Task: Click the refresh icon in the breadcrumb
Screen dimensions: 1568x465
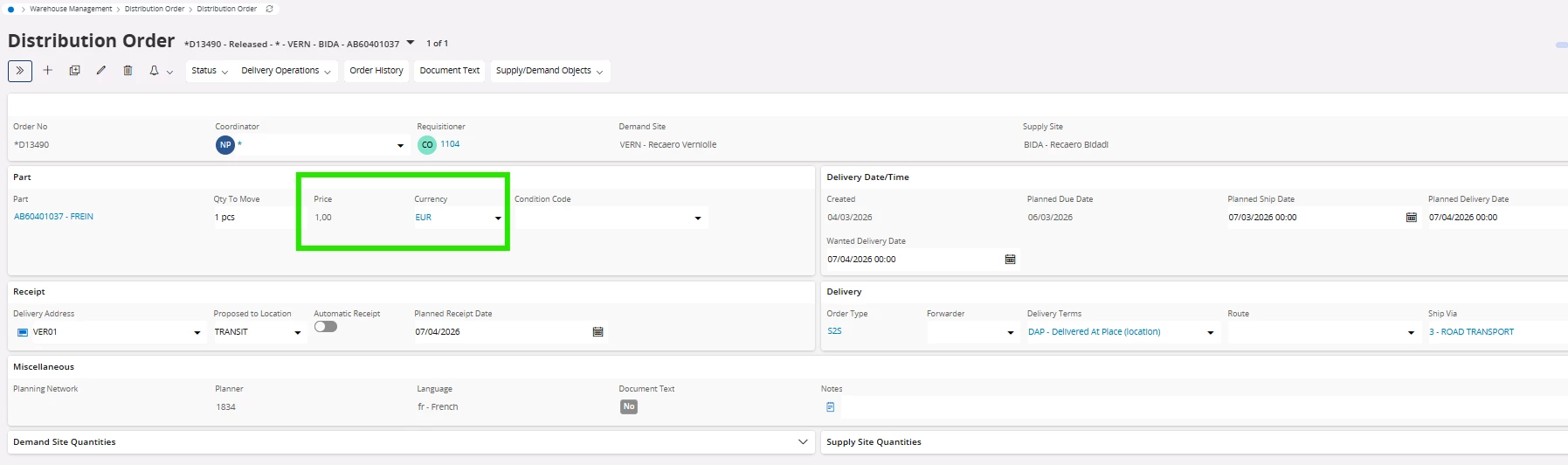Action: point(269,9)
